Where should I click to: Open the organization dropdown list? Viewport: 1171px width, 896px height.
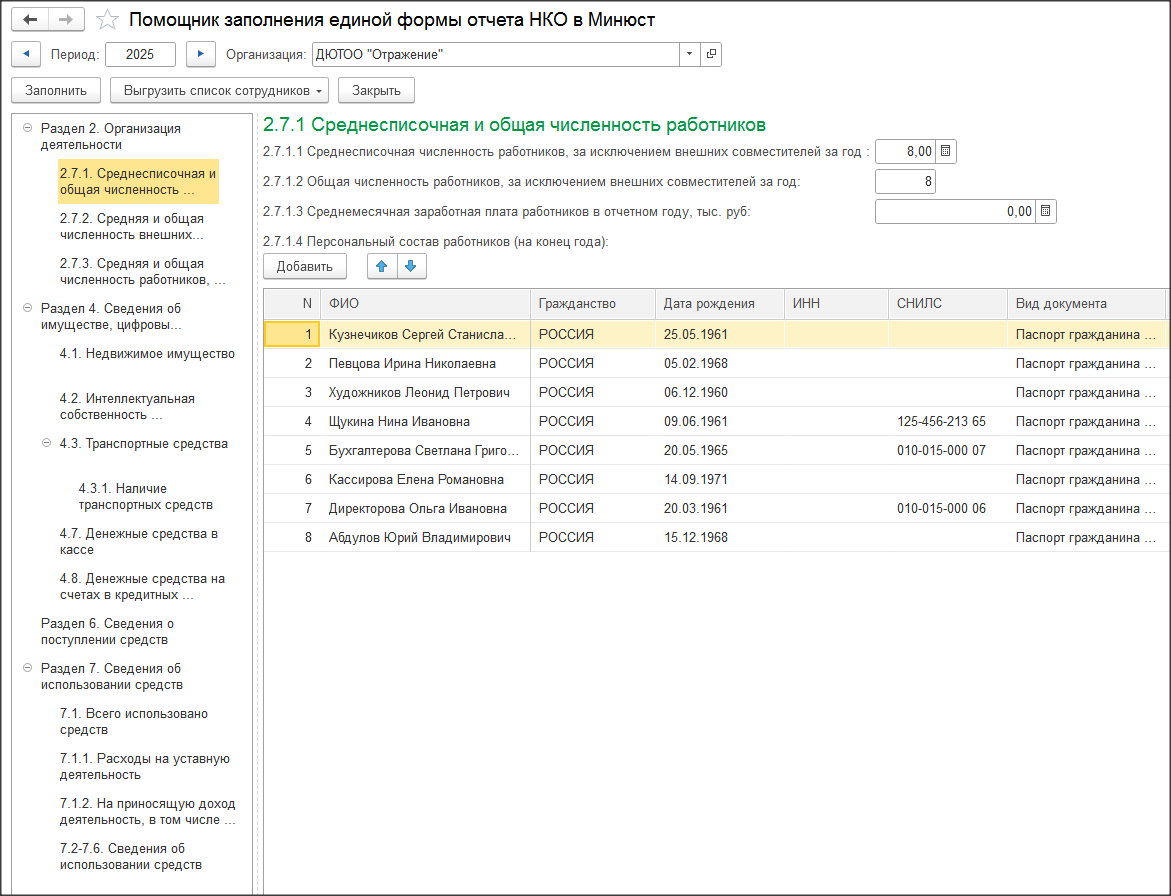tap(690, 54)
